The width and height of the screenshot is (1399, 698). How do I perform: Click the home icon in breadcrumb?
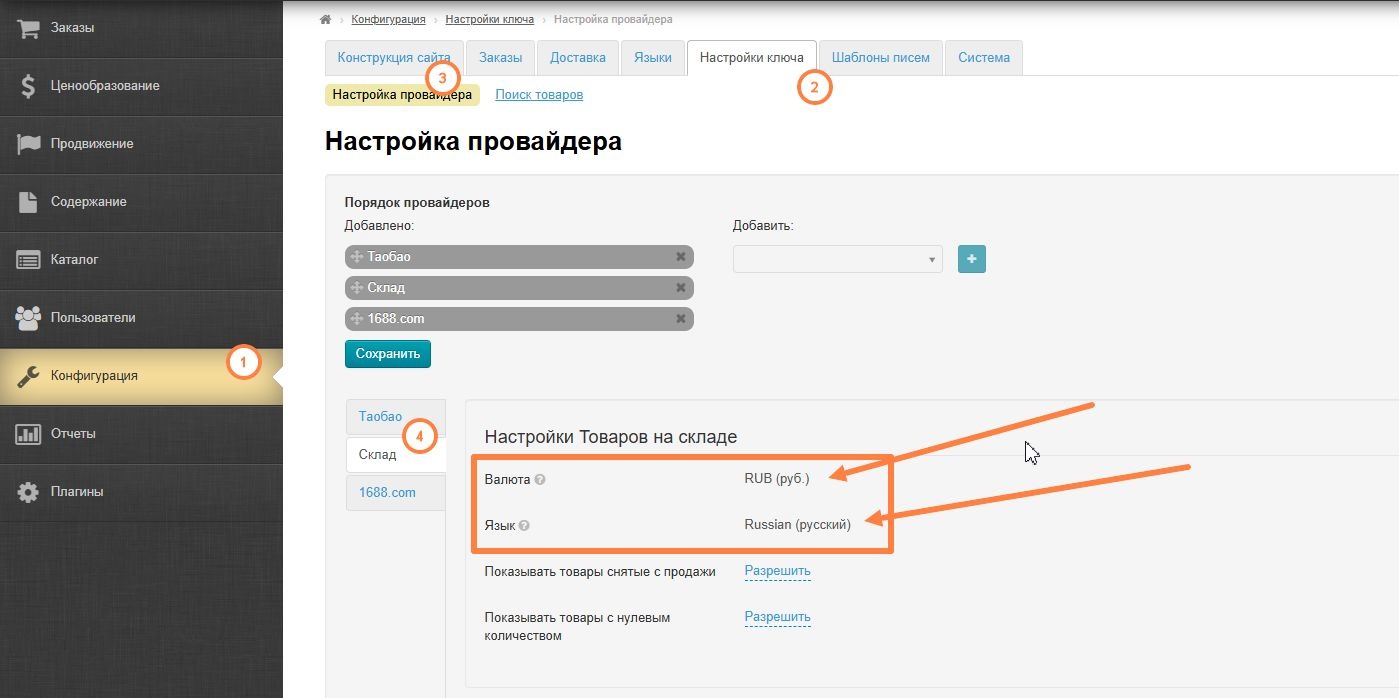click(325, 20)
